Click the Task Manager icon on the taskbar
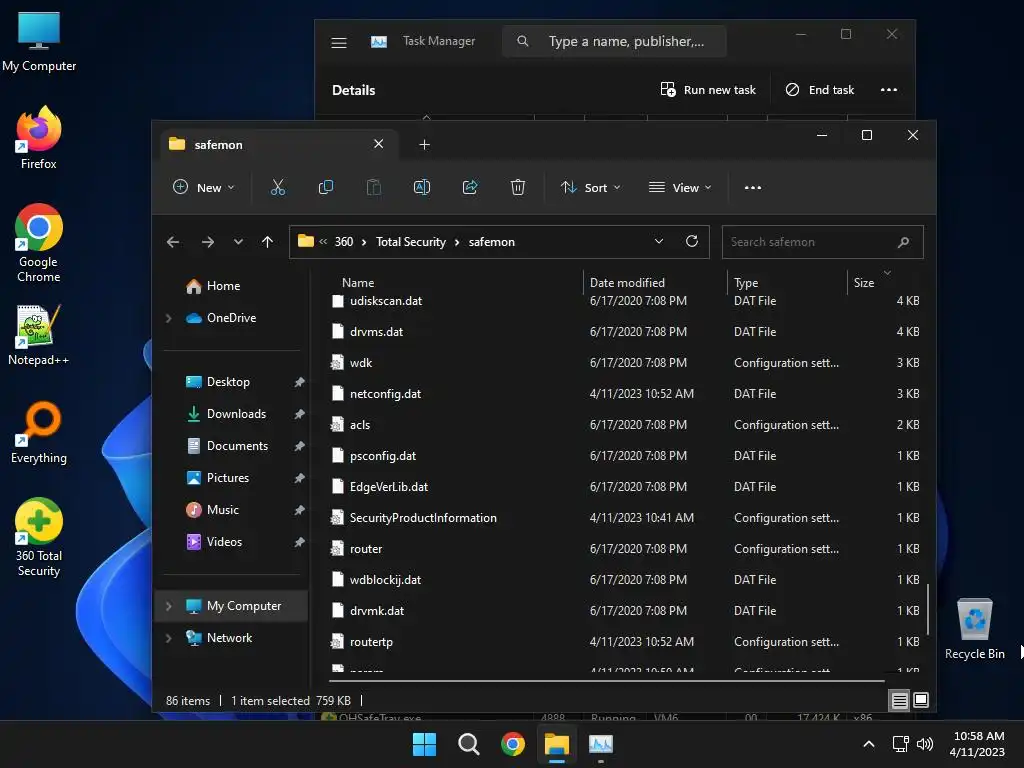The width and height of the screenshot is (1024, 768). tap(601, 744)
